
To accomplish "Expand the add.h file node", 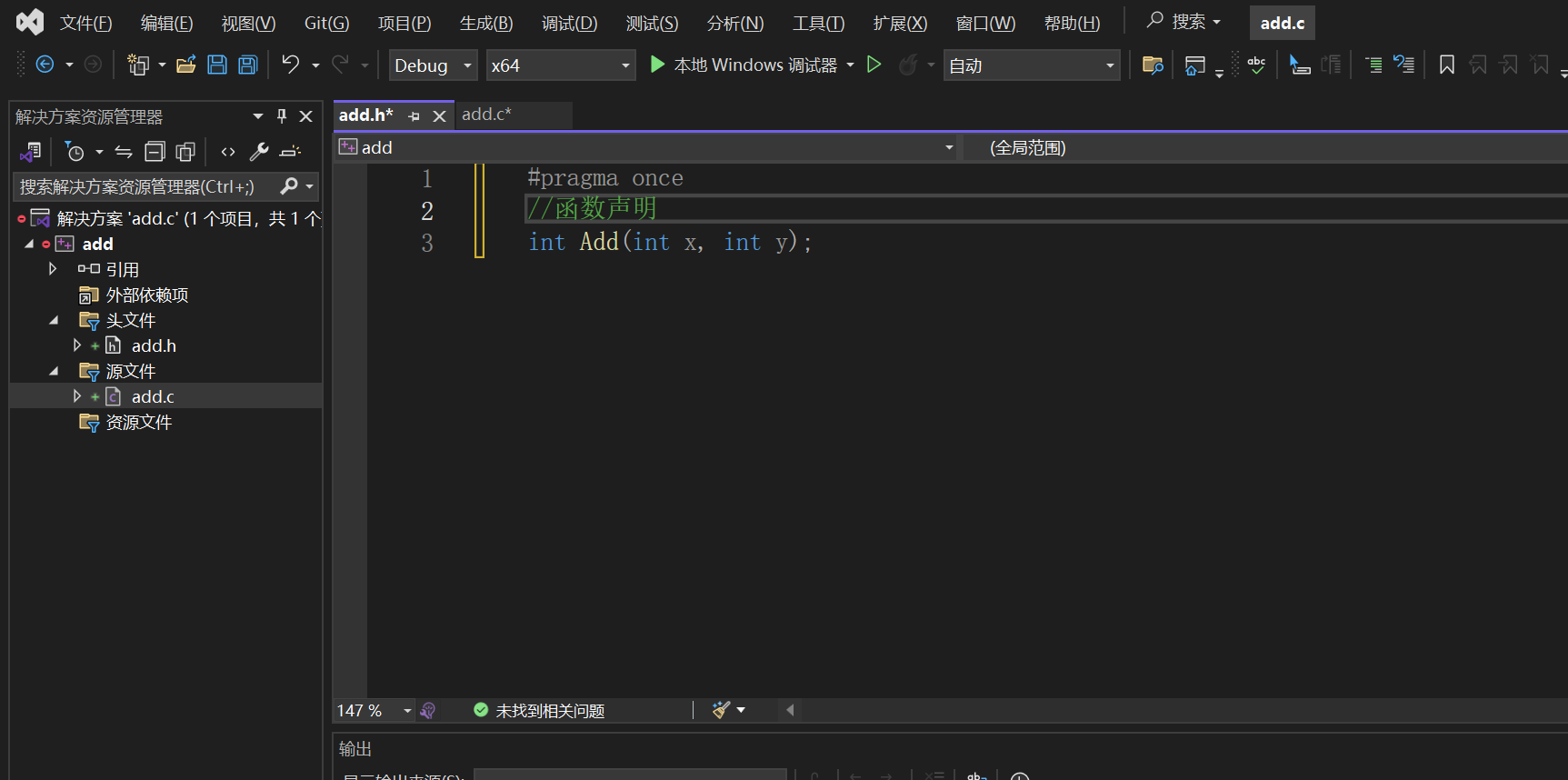I will click(77, 345).
